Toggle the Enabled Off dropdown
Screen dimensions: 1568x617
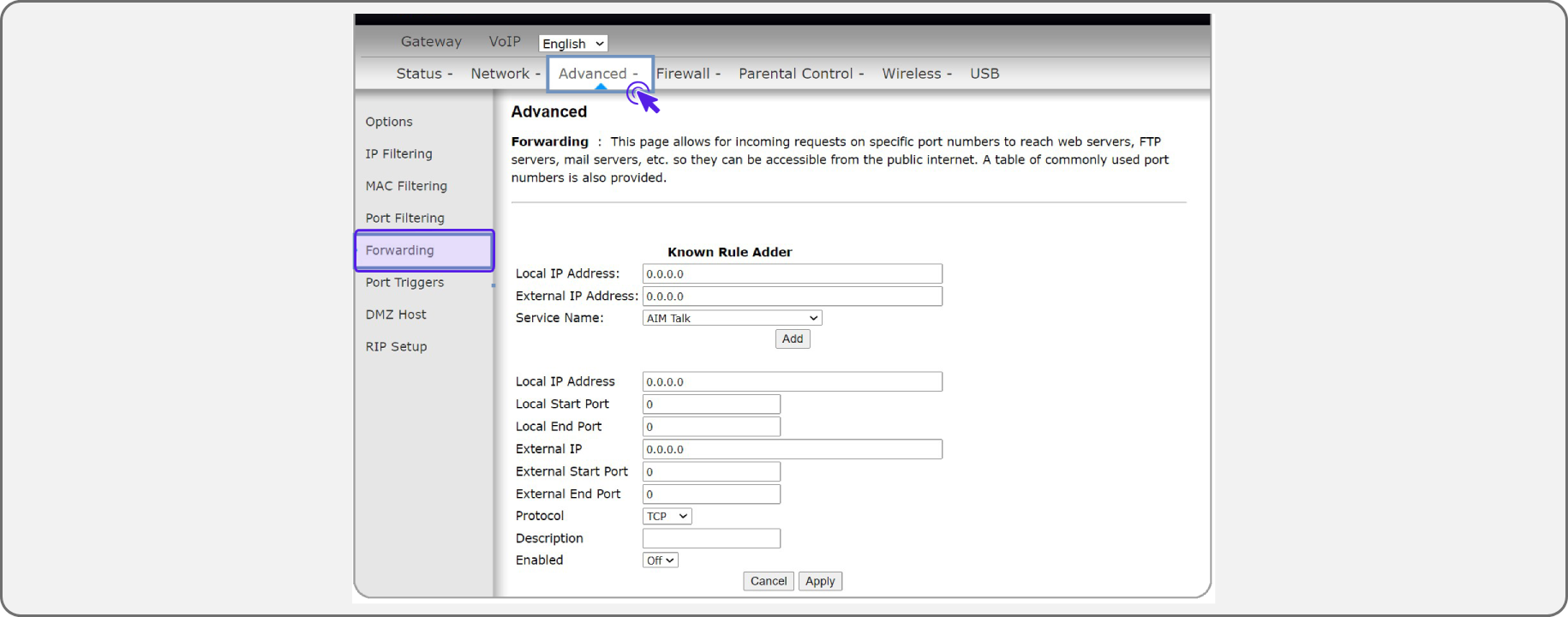(x=660, y=560)
